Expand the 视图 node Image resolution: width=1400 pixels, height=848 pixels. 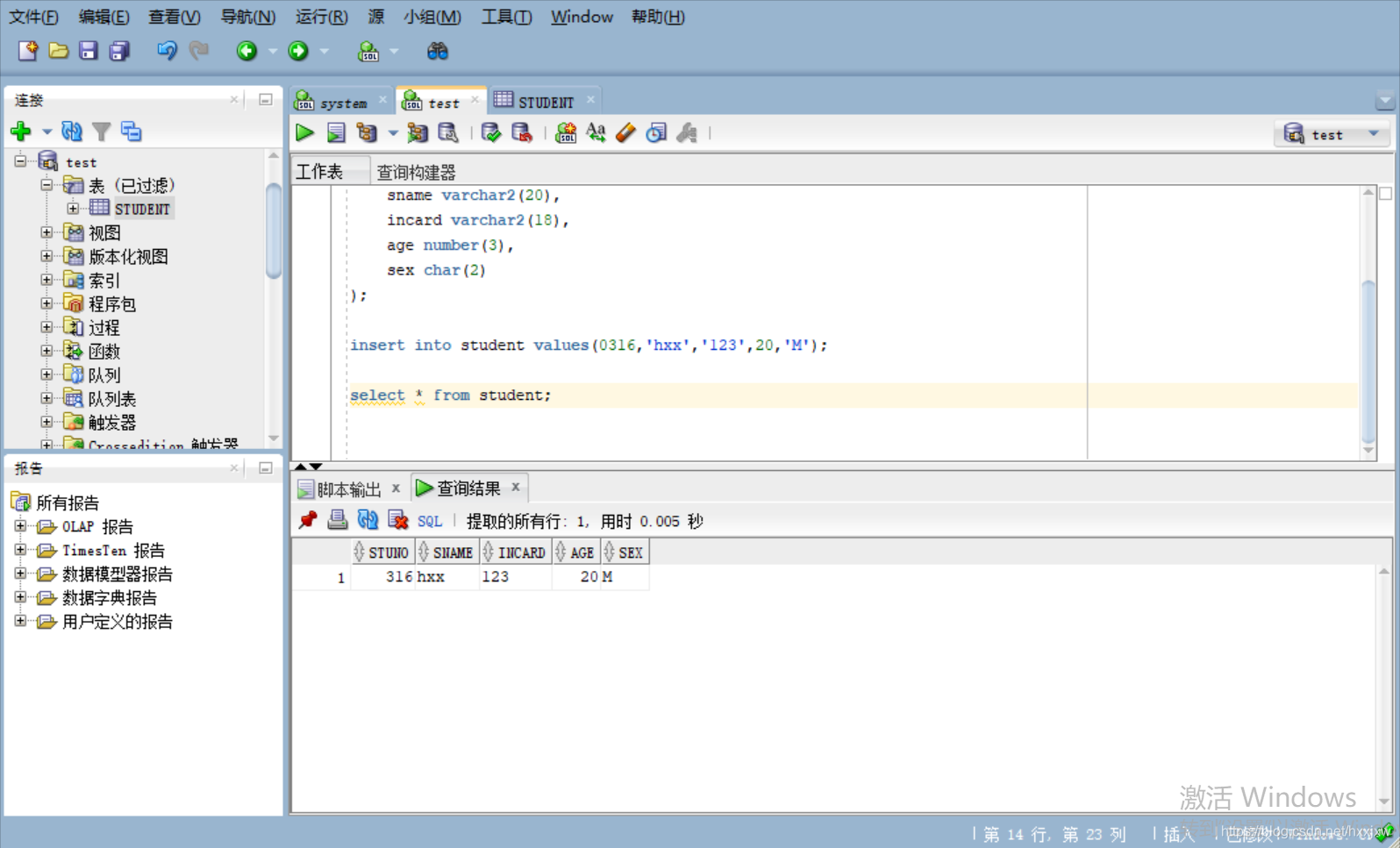(x=47, y=232)
